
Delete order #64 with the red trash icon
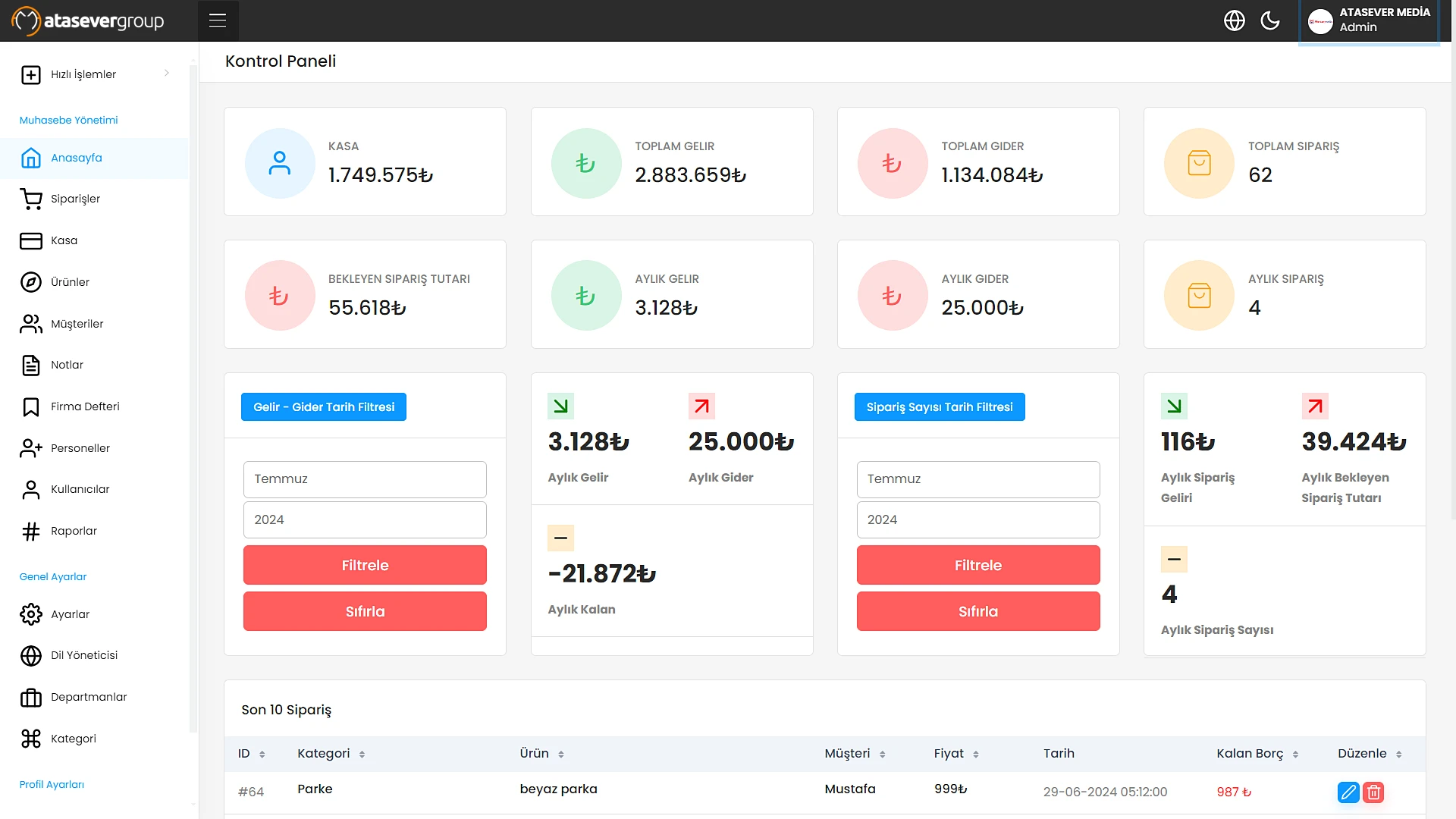point(1373,792)
